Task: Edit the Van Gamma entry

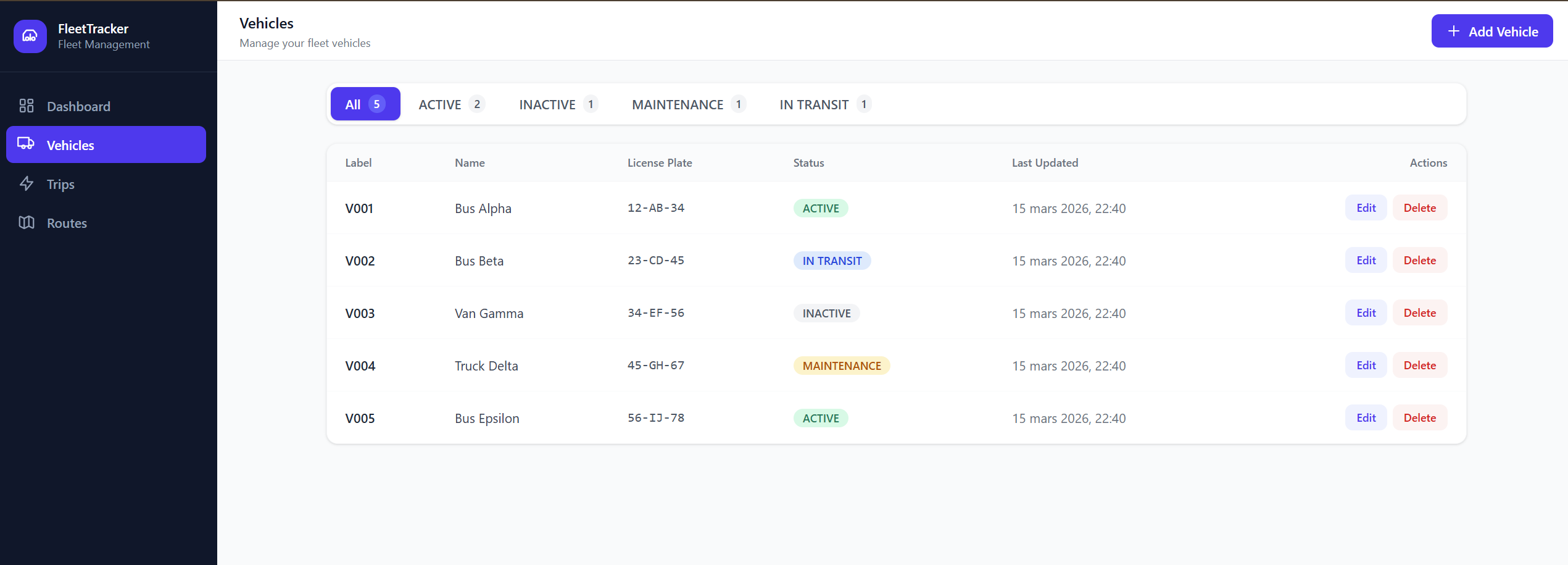Action: pos(1366,312)
